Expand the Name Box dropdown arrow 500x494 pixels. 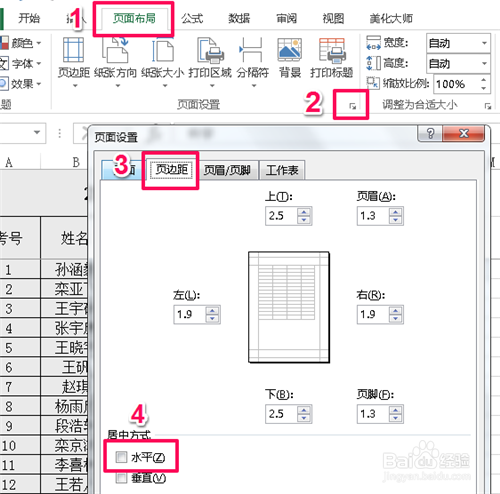pos(37,132)
